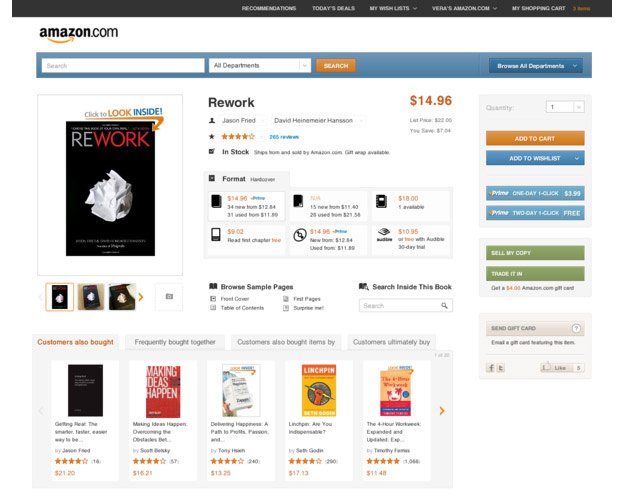
Task: Click the Sell My Copy button
Action: tap(535, 253)
